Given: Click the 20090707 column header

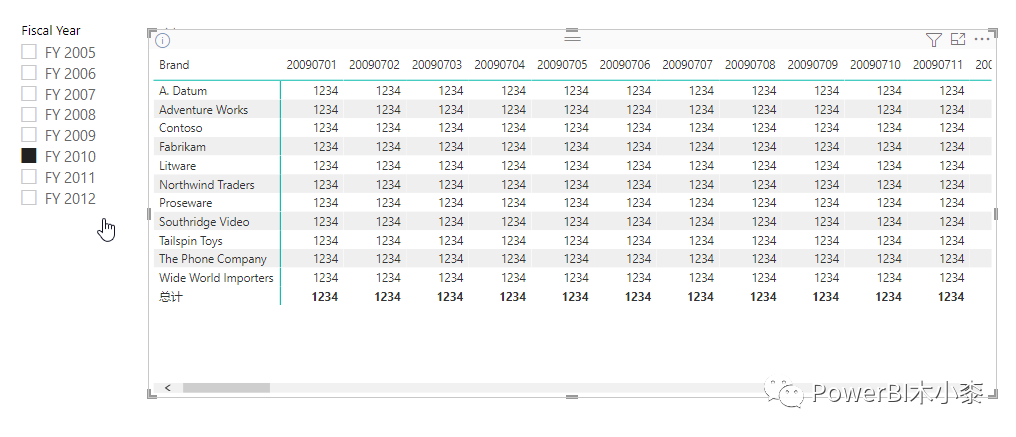Looking at the screenshot, I should point(687,65).
